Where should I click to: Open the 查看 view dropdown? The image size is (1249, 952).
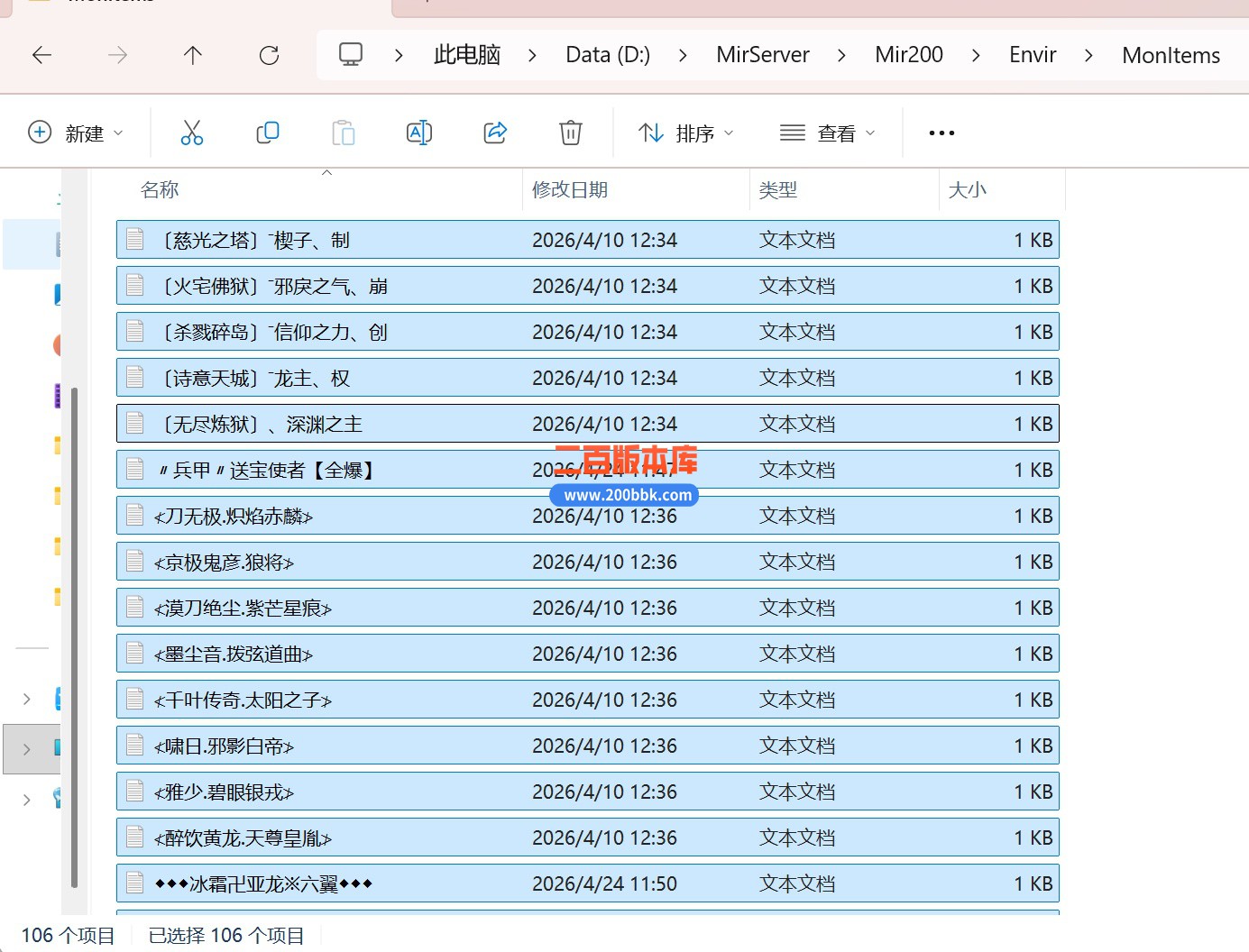tap(828, 133)
